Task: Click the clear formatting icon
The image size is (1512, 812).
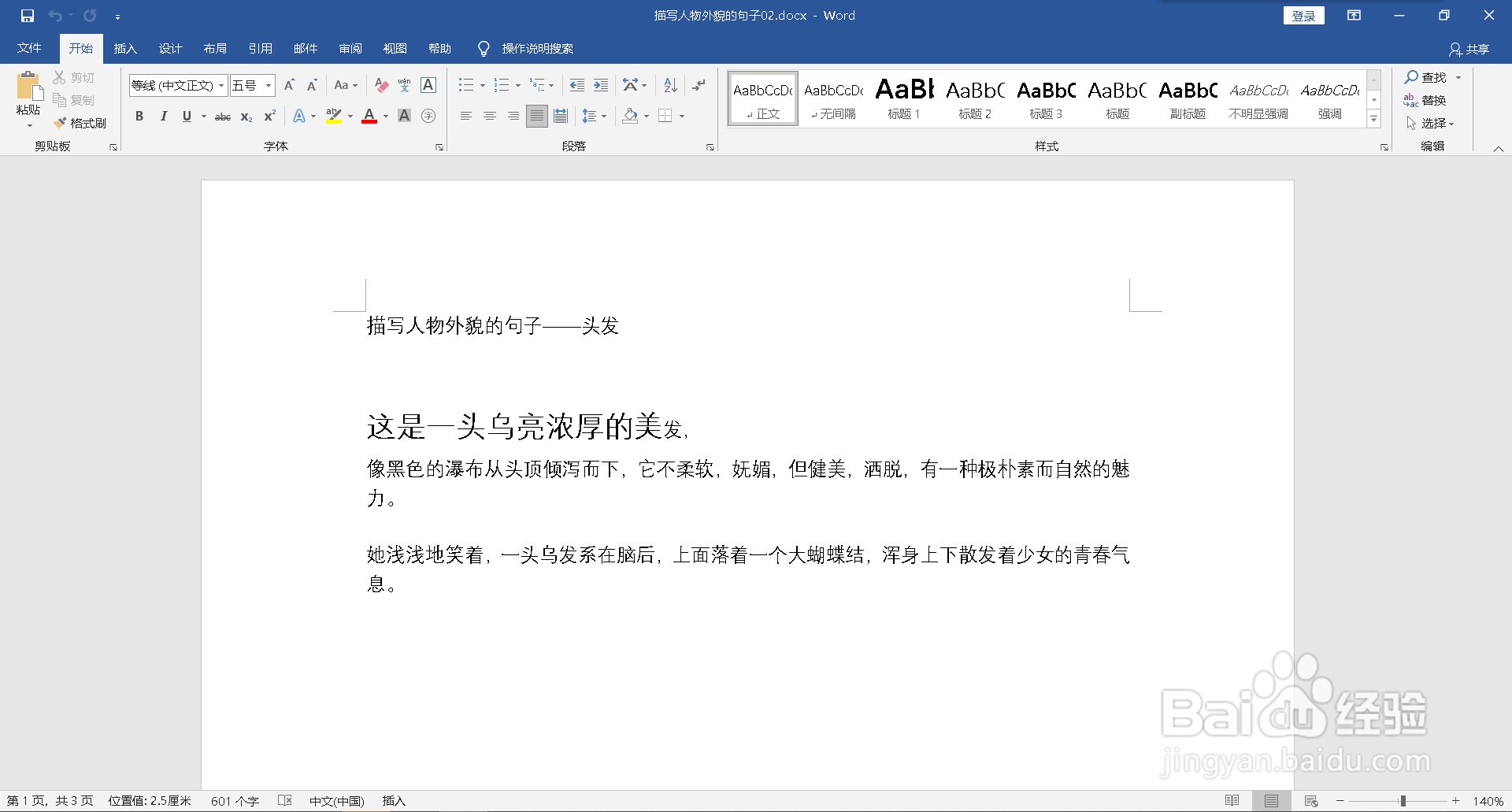Action: tap(381, 85)
